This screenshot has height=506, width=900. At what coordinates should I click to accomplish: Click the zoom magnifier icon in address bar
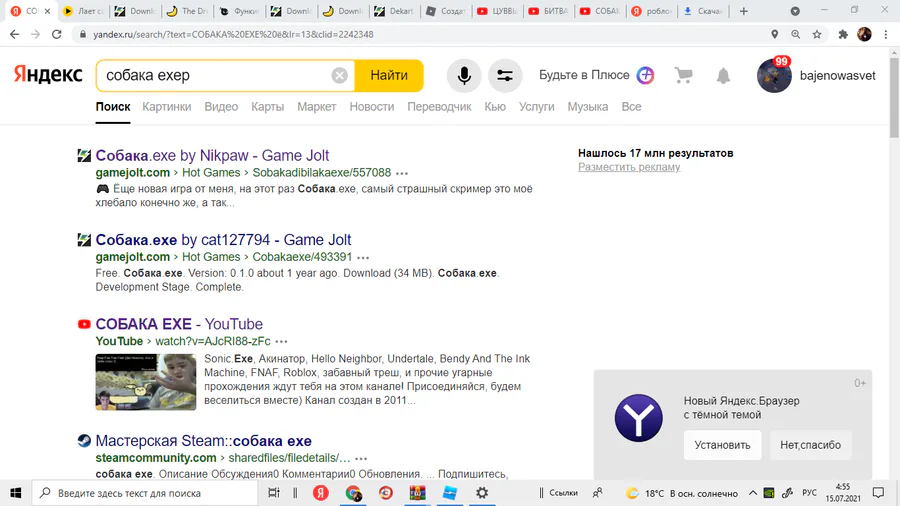[796, 34]
